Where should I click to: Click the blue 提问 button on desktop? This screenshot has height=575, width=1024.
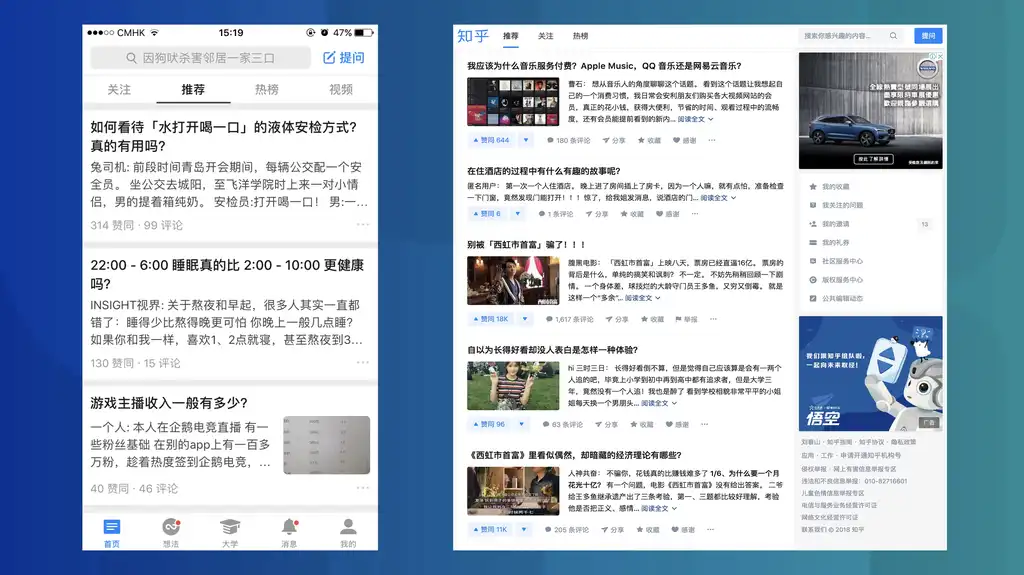(927, 36)
